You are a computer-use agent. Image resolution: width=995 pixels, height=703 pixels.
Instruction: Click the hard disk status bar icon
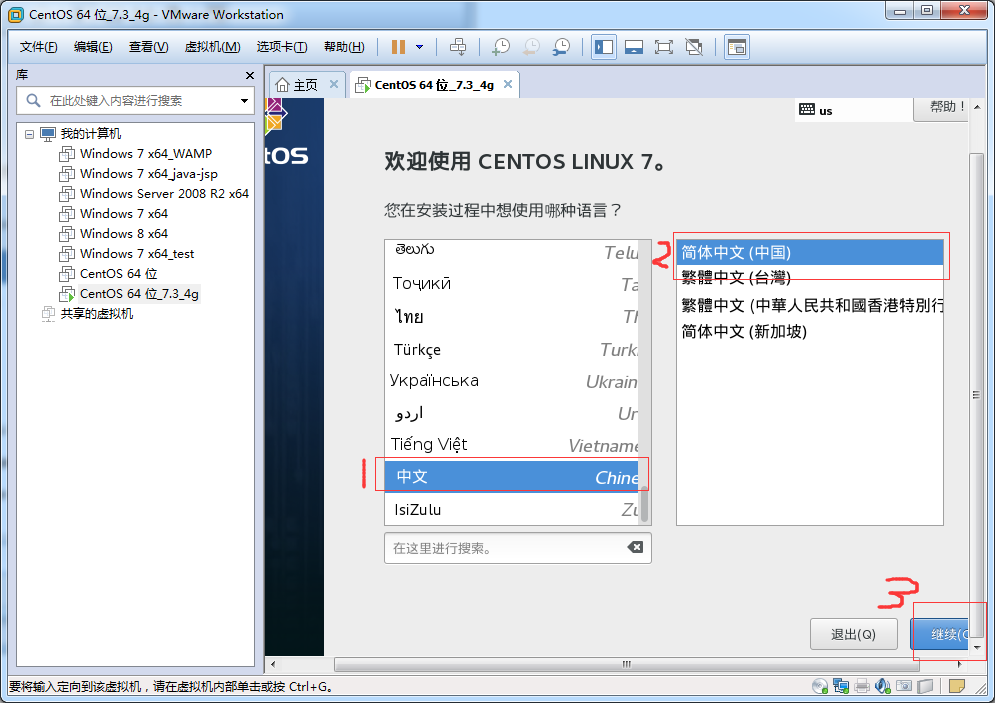click(925, 686)
